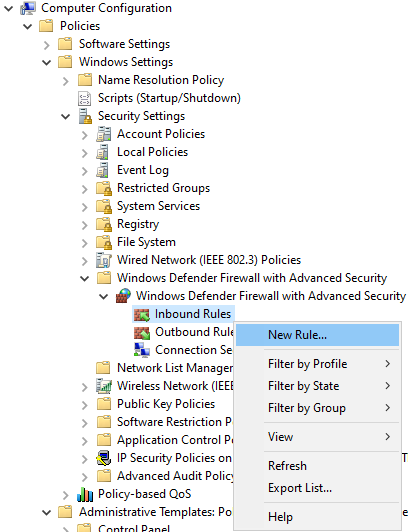The width and height of the screenshot is (409, 532).
Task: Click the Security Settings lock icon
Action: (85, 116)
